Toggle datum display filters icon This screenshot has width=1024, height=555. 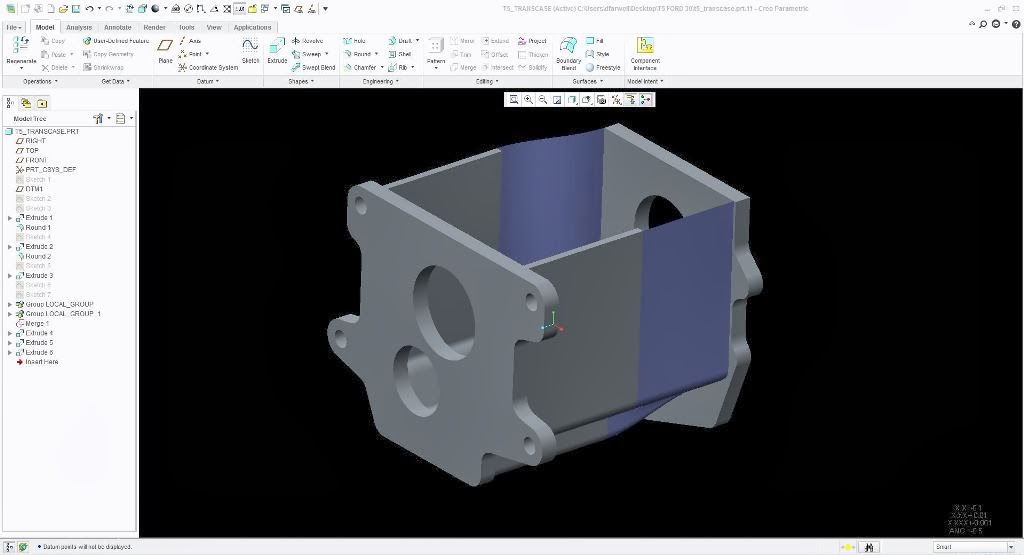click(x=616, y=99)
